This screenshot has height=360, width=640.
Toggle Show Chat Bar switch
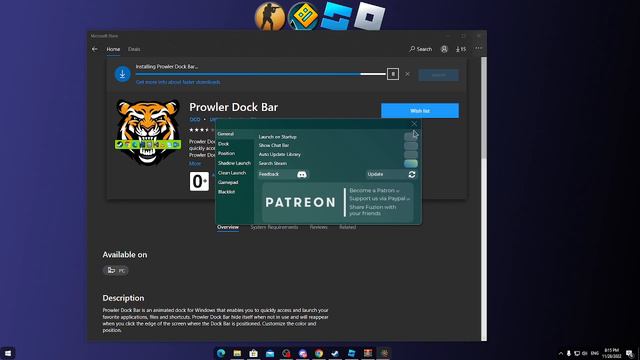click(411, 146)
